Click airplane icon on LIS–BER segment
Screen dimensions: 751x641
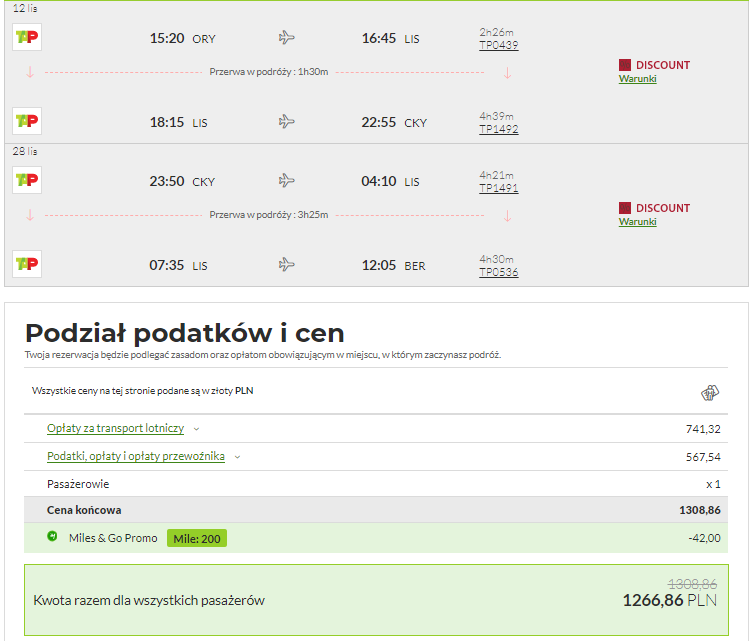point(286,264)
